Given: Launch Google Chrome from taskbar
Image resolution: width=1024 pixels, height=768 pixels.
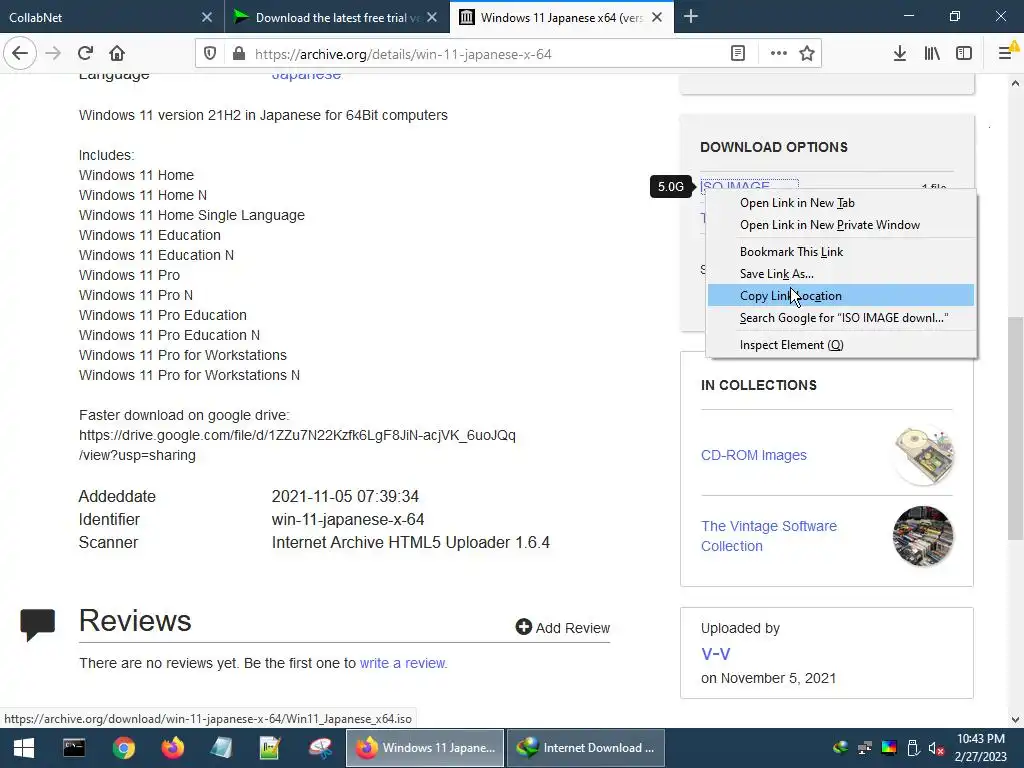Looking at the screenshot, I should [x=123, y=748].
